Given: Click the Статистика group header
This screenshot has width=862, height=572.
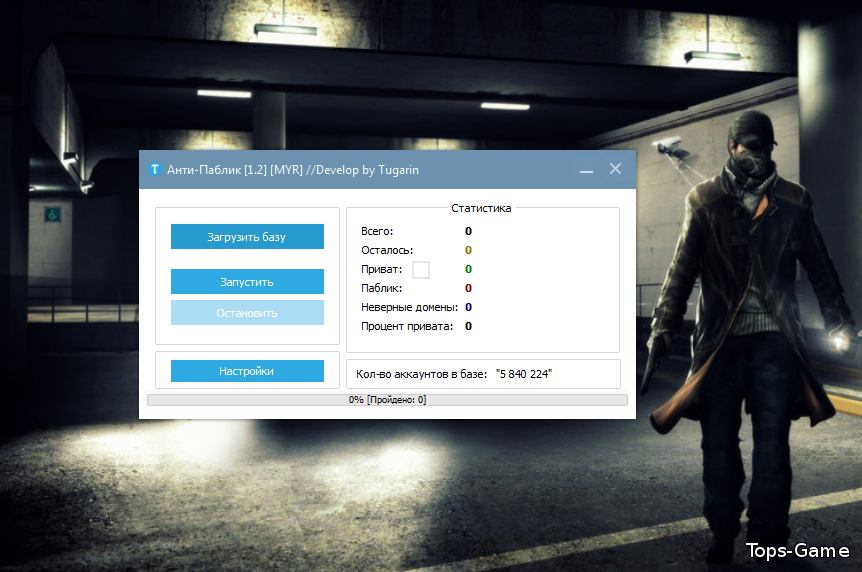Looking at the screenshot, I should (x=481, y=209).
